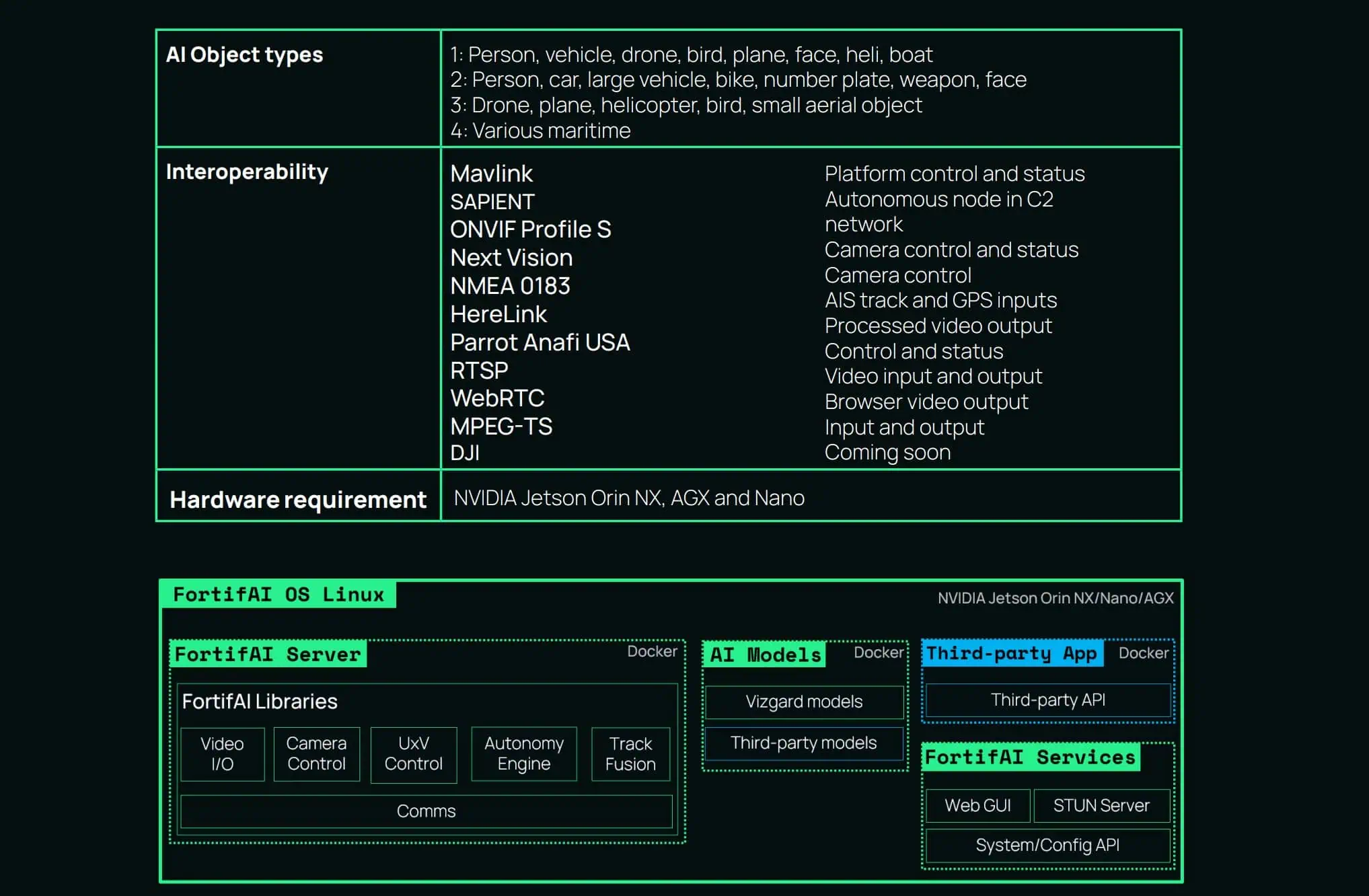Select the line '2: Person, car, large vehicle, bike, number plate, weapon, face'
Image resolution: width=1369 pixels, height=896 pixels.
click(x=738, y=80)
